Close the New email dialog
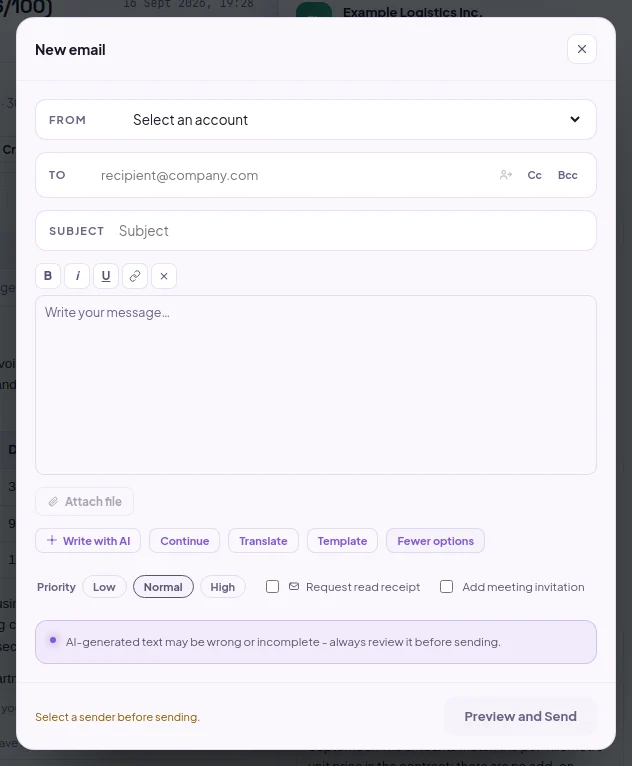This screenshot has height=766, width=632. pyautogui.click(x=582, y=49)
